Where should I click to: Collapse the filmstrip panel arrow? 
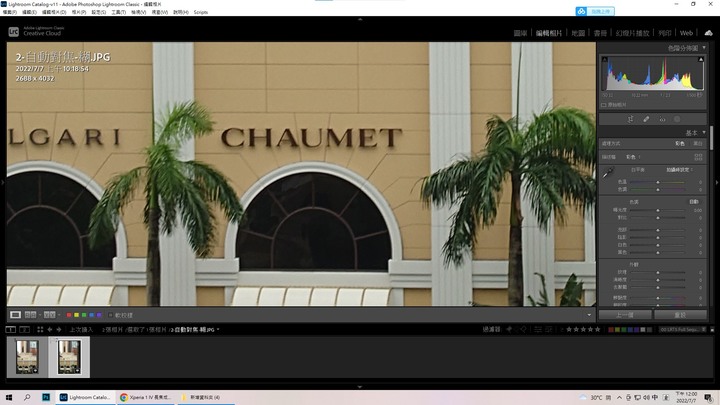(x=360, y=387)
